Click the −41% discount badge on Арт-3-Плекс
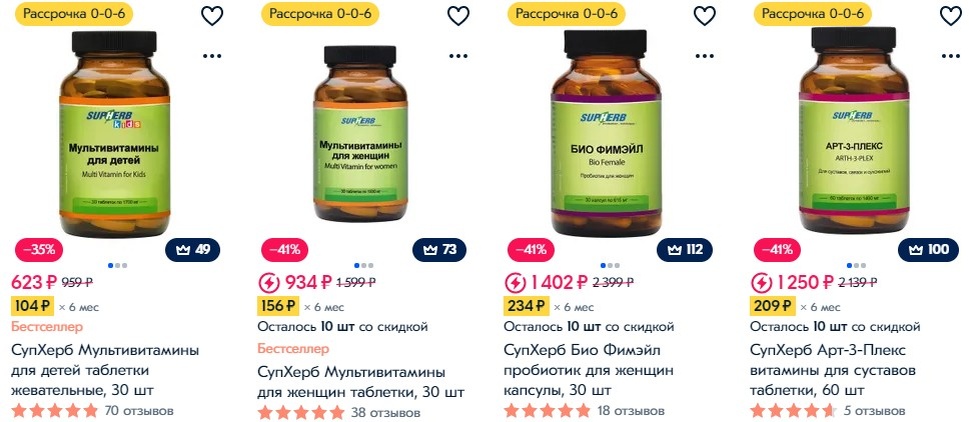 tap(777, 250)
